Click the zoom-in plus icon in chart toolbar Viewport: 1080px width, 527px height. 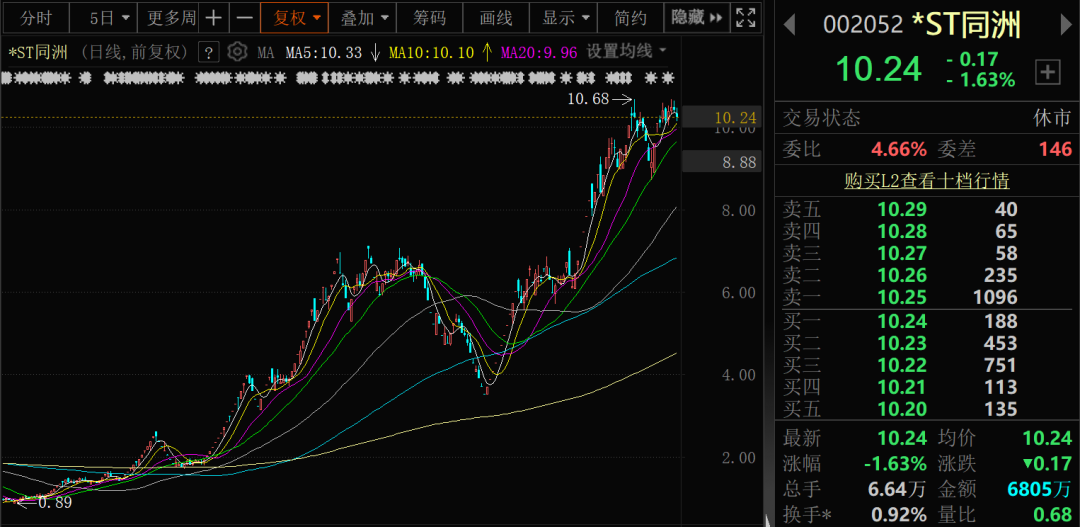pos(214,18)
